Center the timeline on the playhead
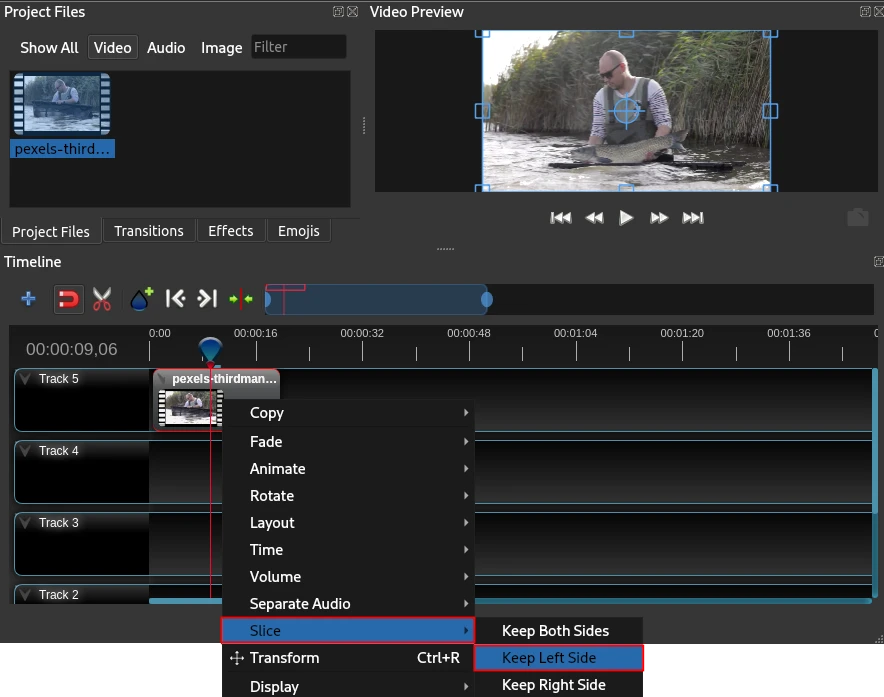This screenshot has height=697, width=884. pyautogui.click(x=240, y=299)
